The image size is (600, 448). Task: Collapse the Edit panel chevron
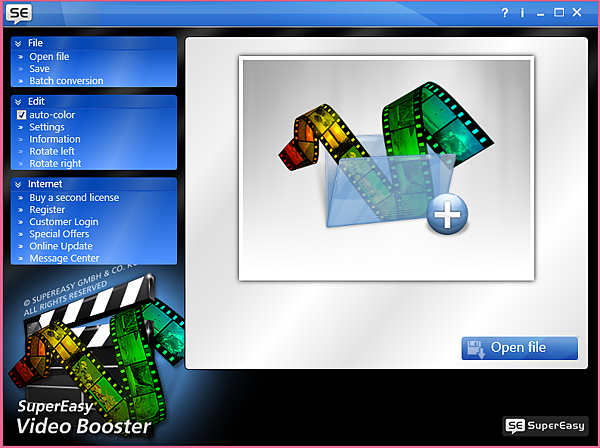[18, 102]
